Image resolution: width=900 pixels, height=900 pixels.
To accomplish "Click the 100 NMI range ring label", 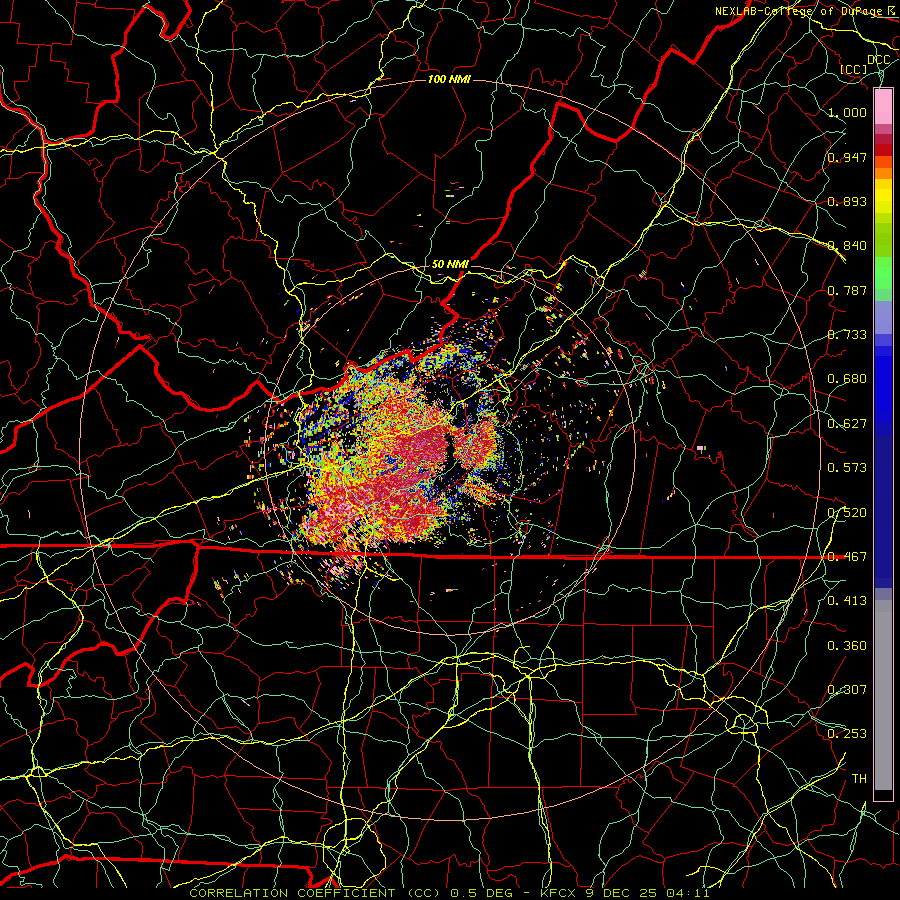I will click(x=449, y=79).
